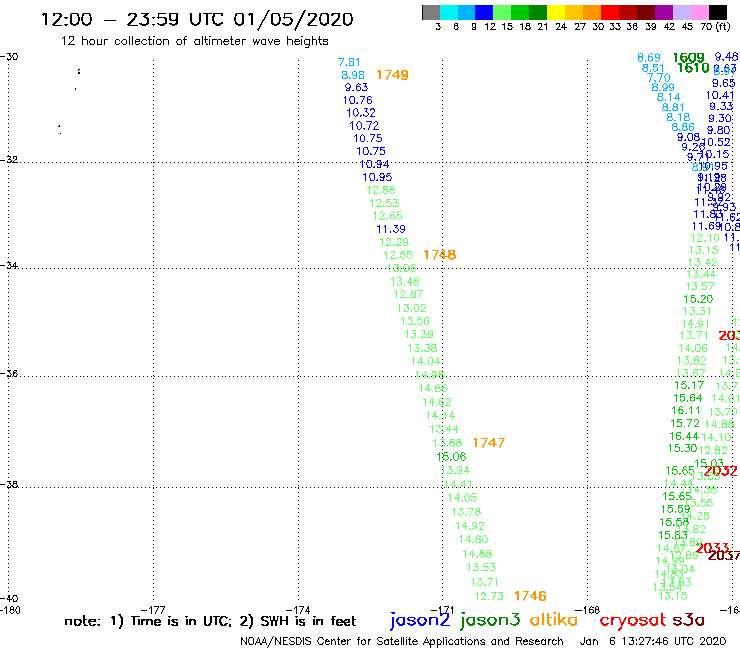
Task: Click the 14.80 wave height value
Action: [473, 540]
